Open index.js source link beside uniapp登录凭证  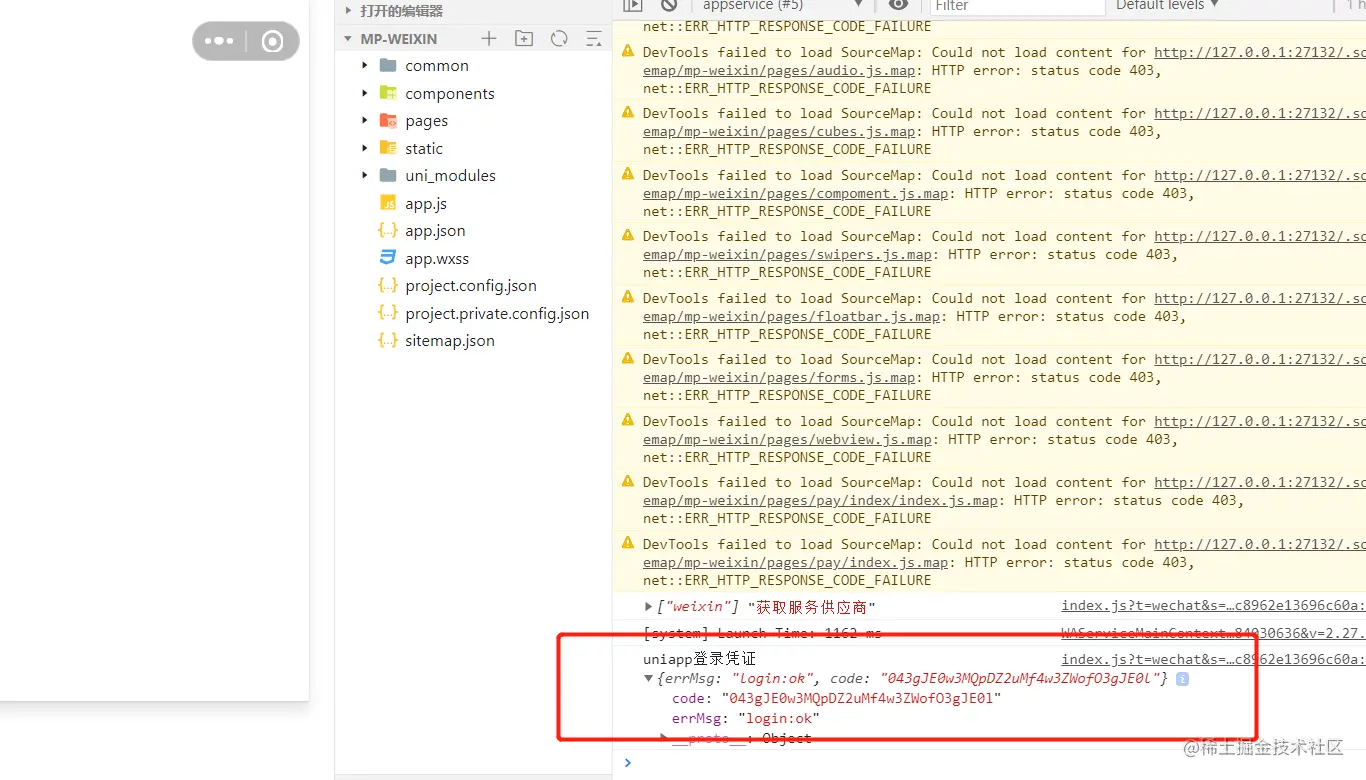pos(1213,659)
